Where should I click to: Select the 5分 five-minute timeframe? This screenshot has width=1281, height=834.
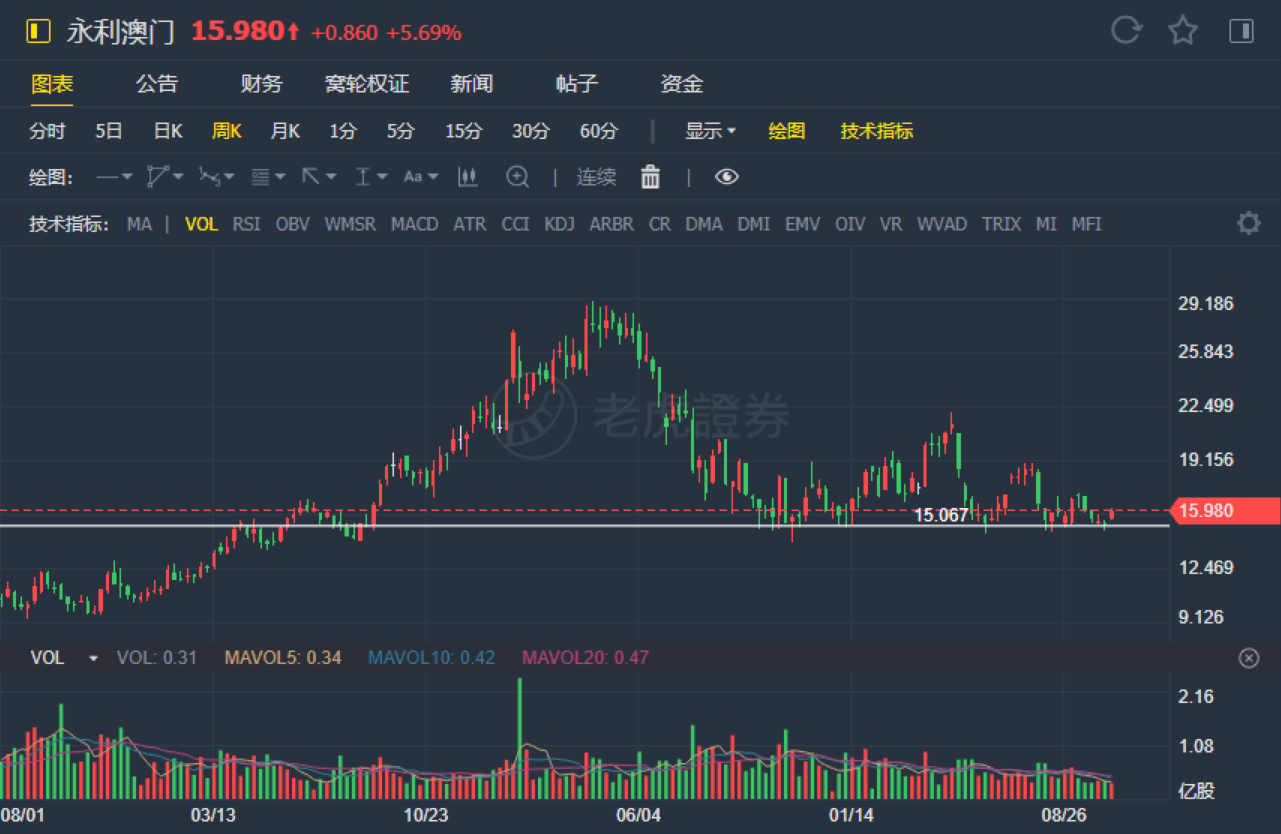[x=401, y=131]
